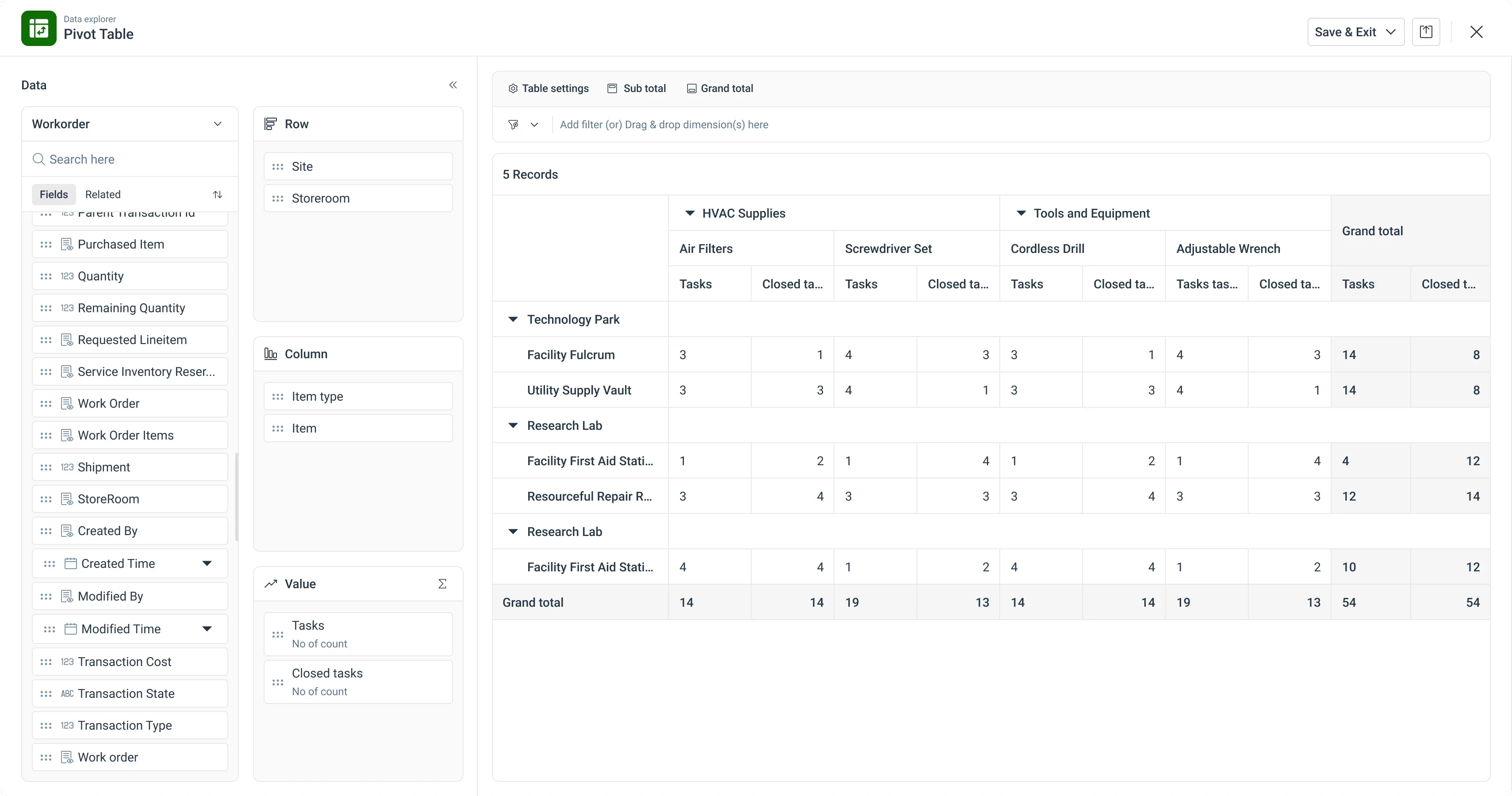Click the lookup icon of Purchased Item field
1512x796 pixels.
click(x=67, y=244)
